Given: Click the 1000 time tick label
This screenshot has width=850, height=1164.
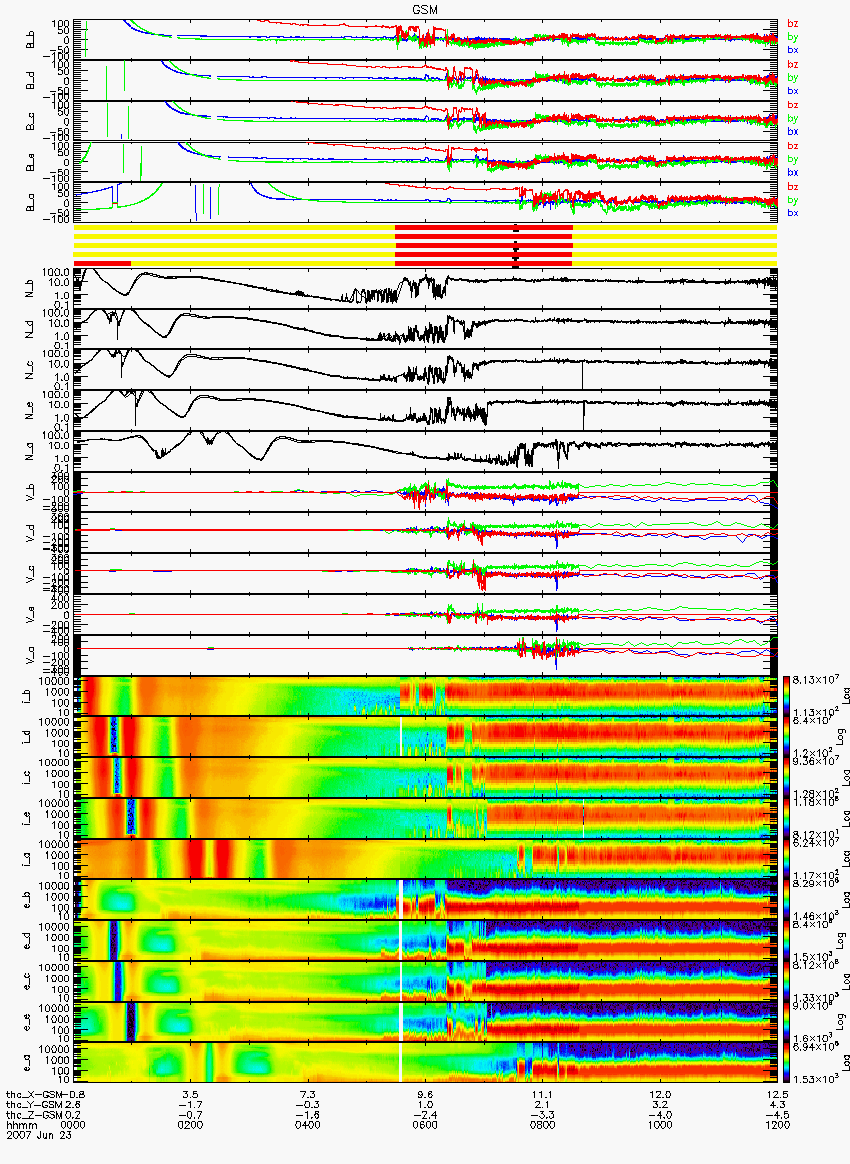Looking at the screenshot, I should [660, 1125].
